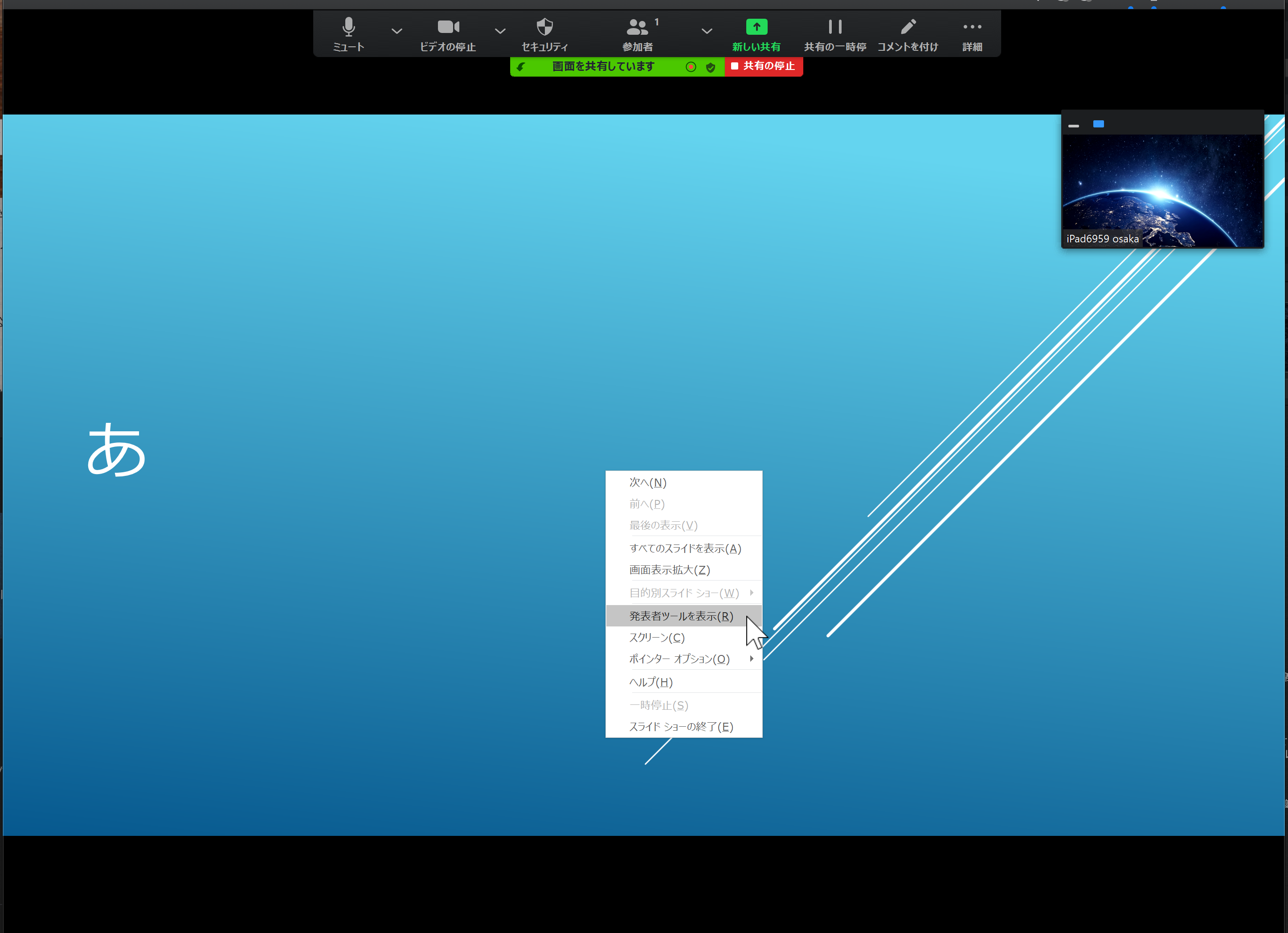This screenshot has width=1288, height=933.
Task: Choose すべてのスライドを表示(A)
Action: (x=684, y=548)
